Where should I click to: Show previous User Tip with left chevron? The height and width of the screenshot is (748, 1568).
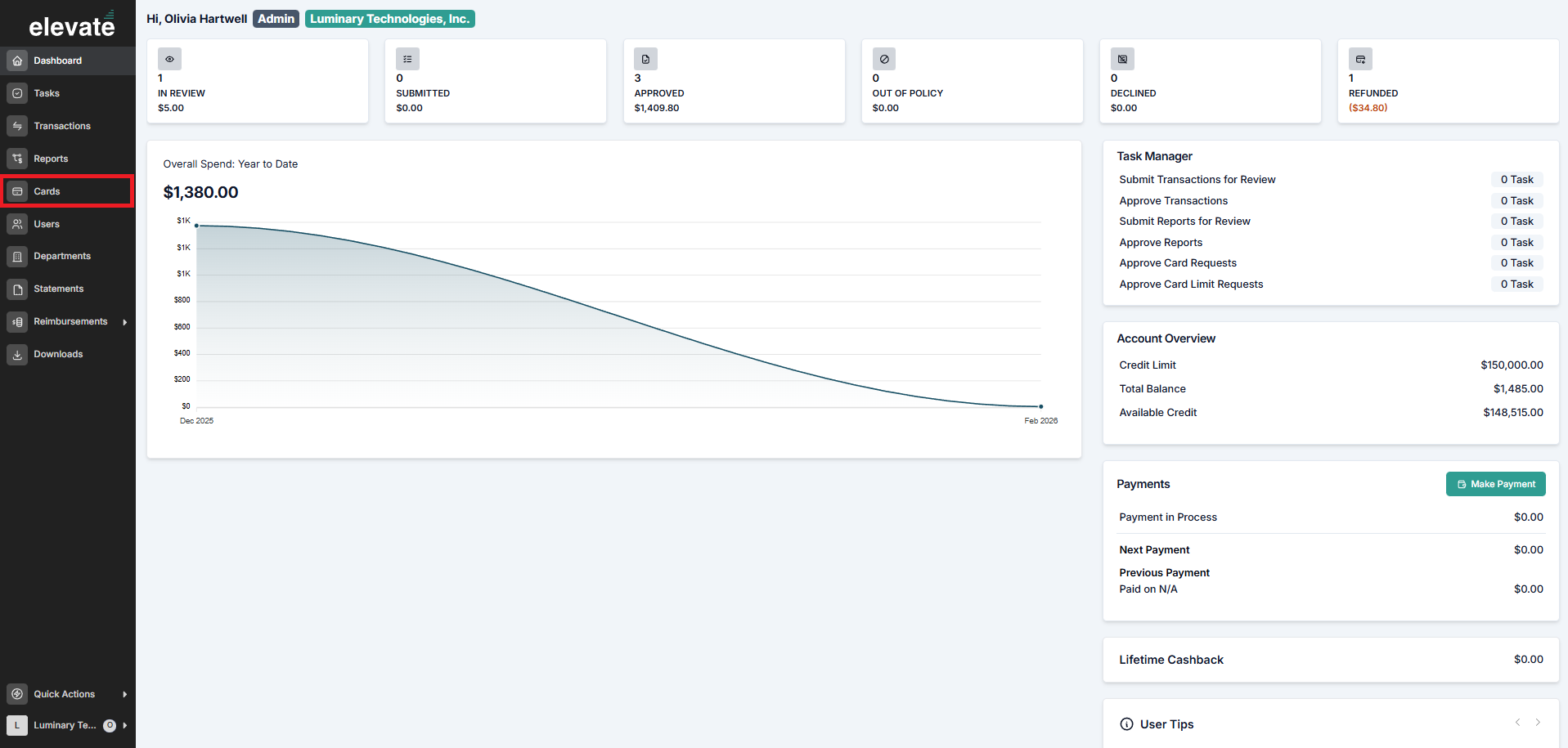[x=1517, y=722]
